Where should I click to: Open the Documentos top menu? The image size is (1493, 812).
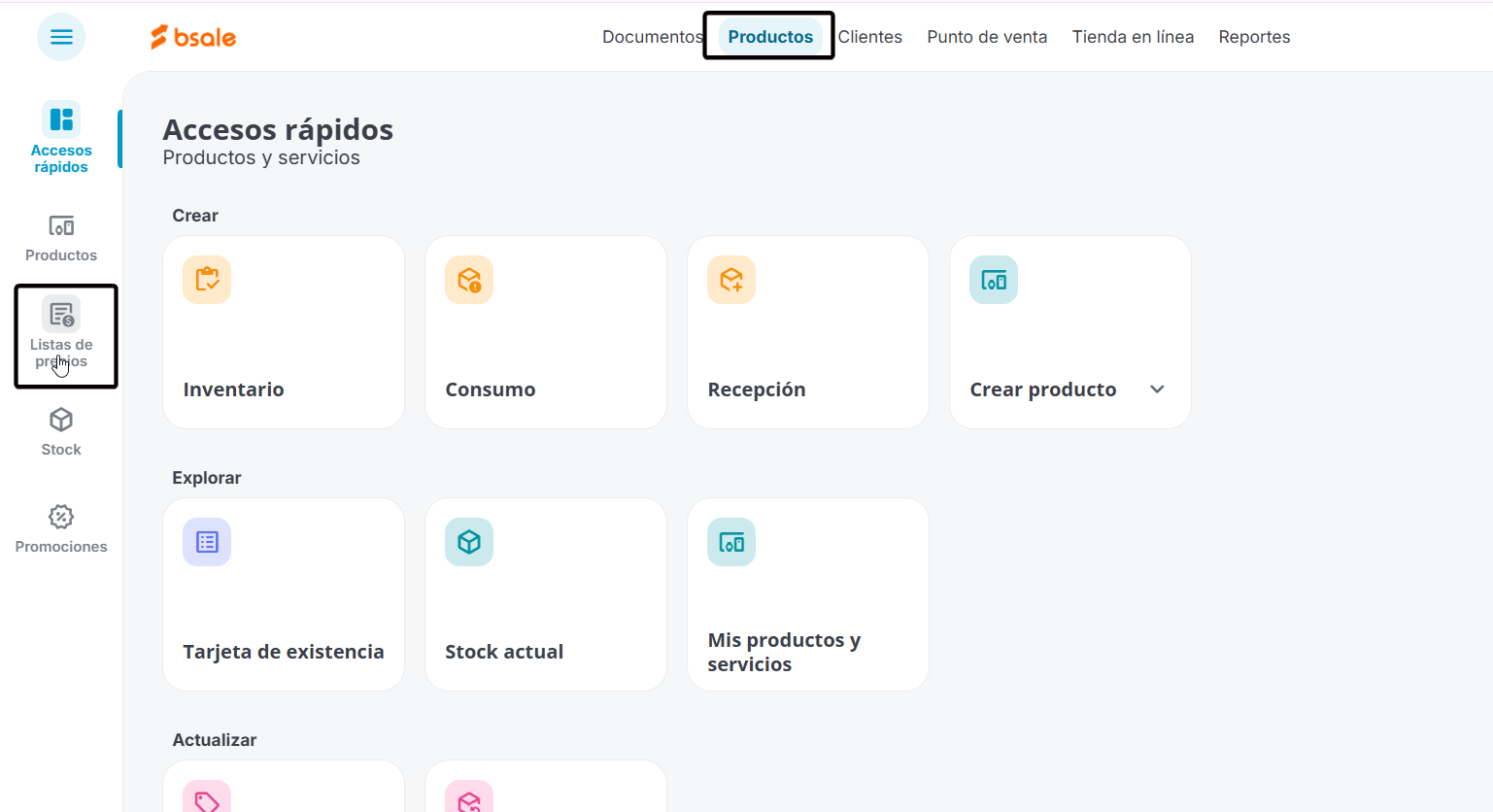click(x=652, y=37)
